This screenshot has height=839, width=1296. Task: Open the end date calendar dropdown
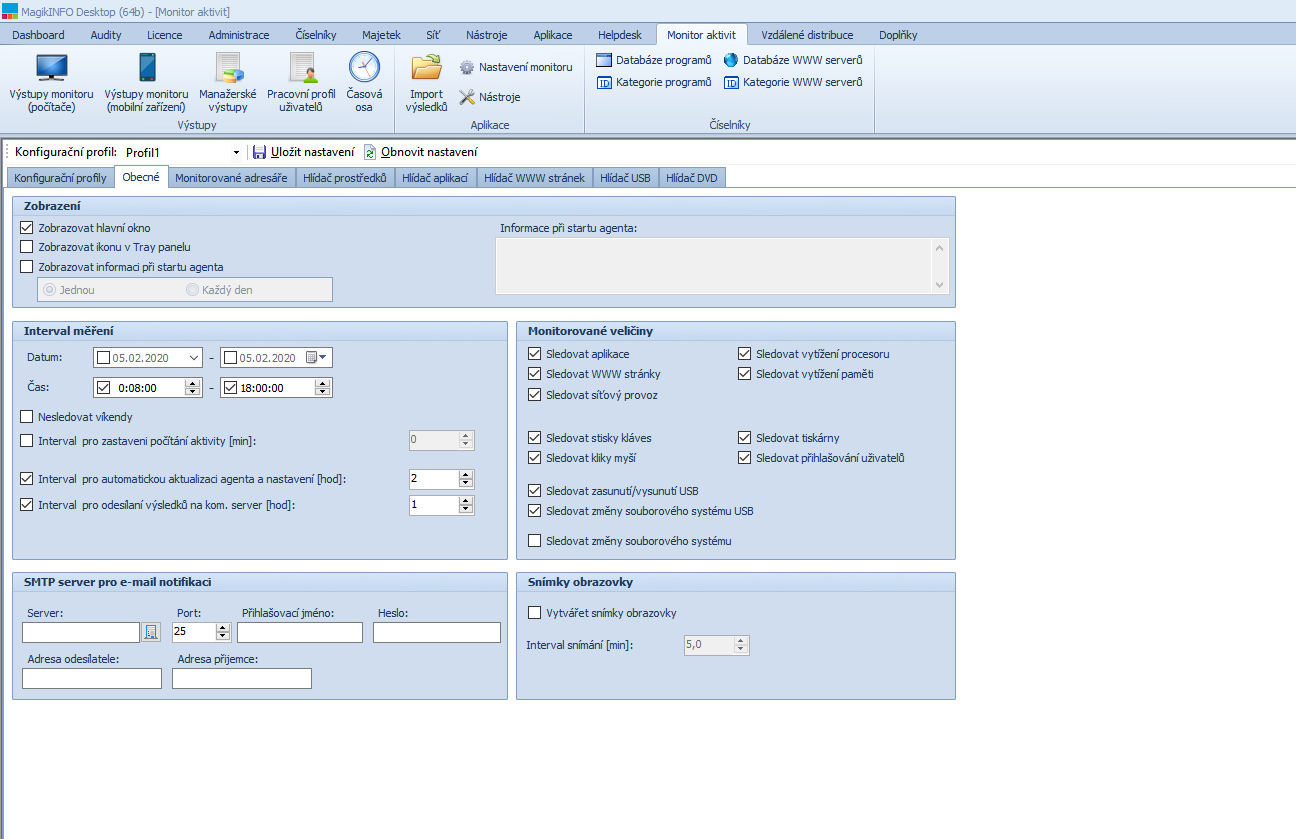coord(322,358)
